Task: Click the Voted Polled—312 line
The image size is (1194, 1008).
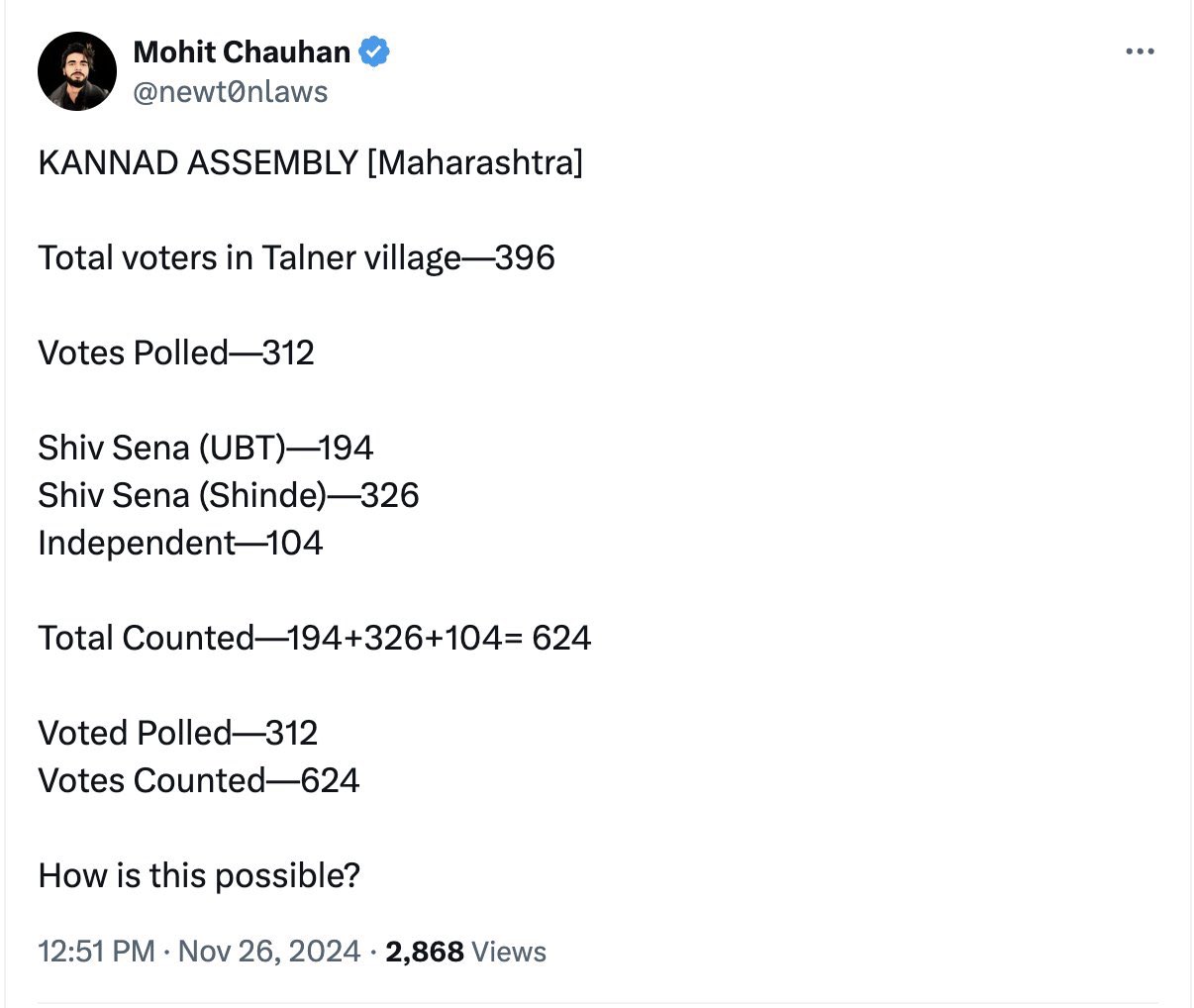Action: [x=178, y=733]
